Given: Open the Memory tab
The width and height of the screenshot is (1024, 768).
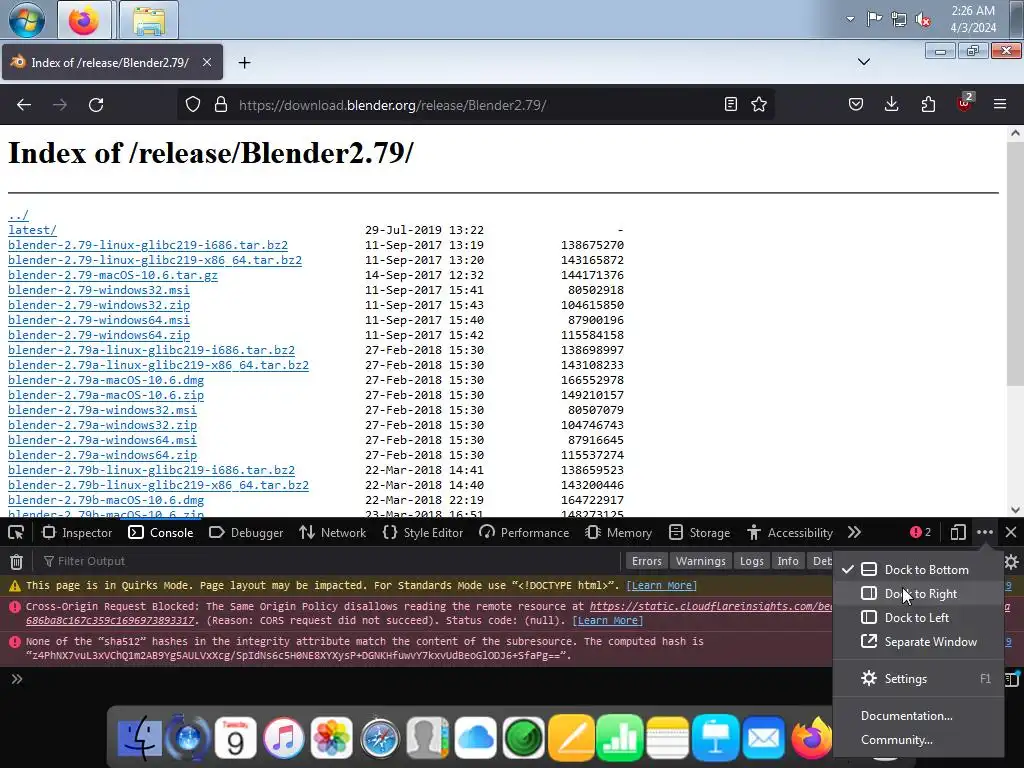Looking at the screenshot, I should (618, 533).
